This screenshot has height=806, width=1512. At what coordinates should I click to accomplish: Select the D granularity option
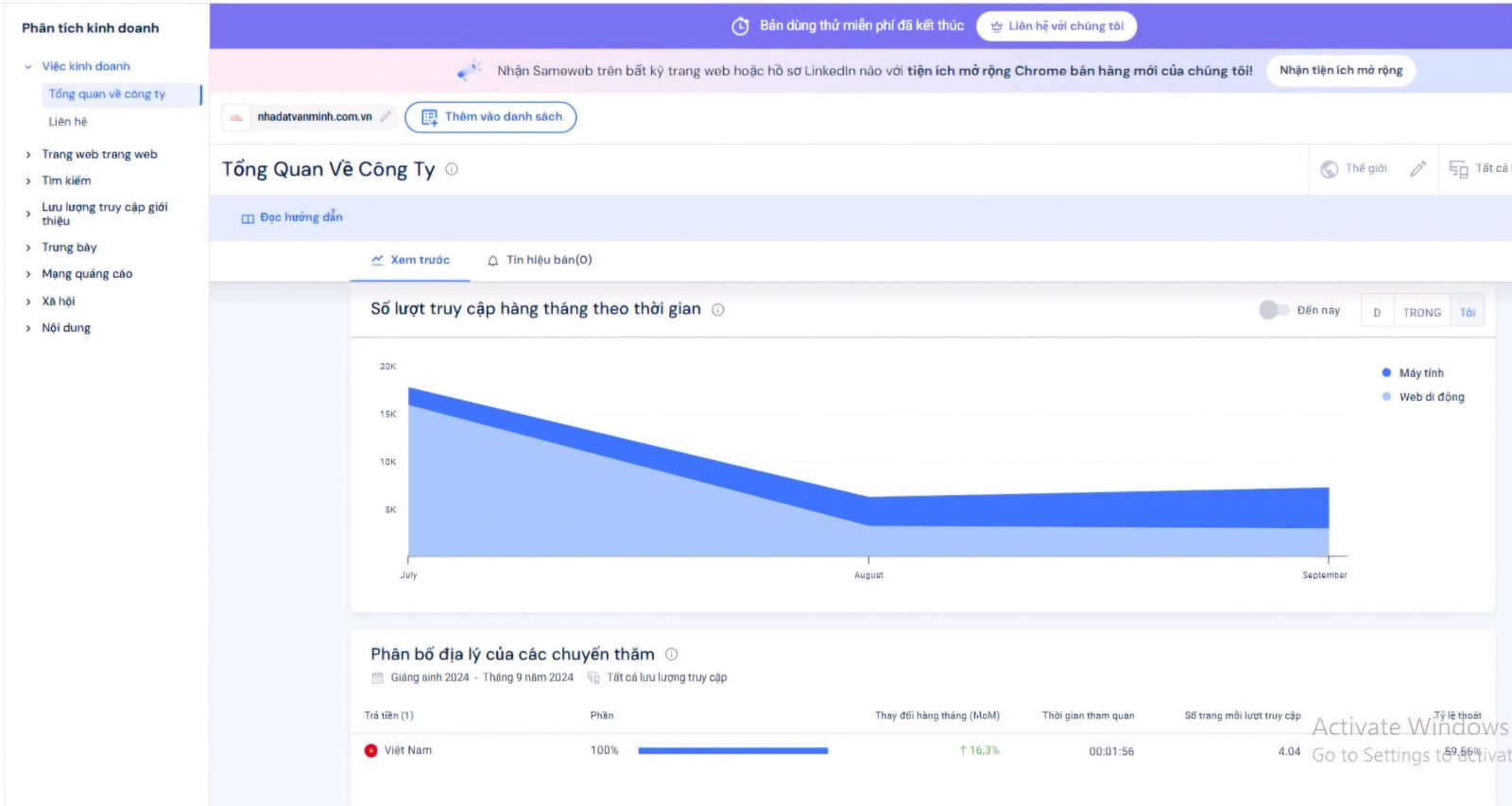pyautogui.click(x=1377, y=312)
